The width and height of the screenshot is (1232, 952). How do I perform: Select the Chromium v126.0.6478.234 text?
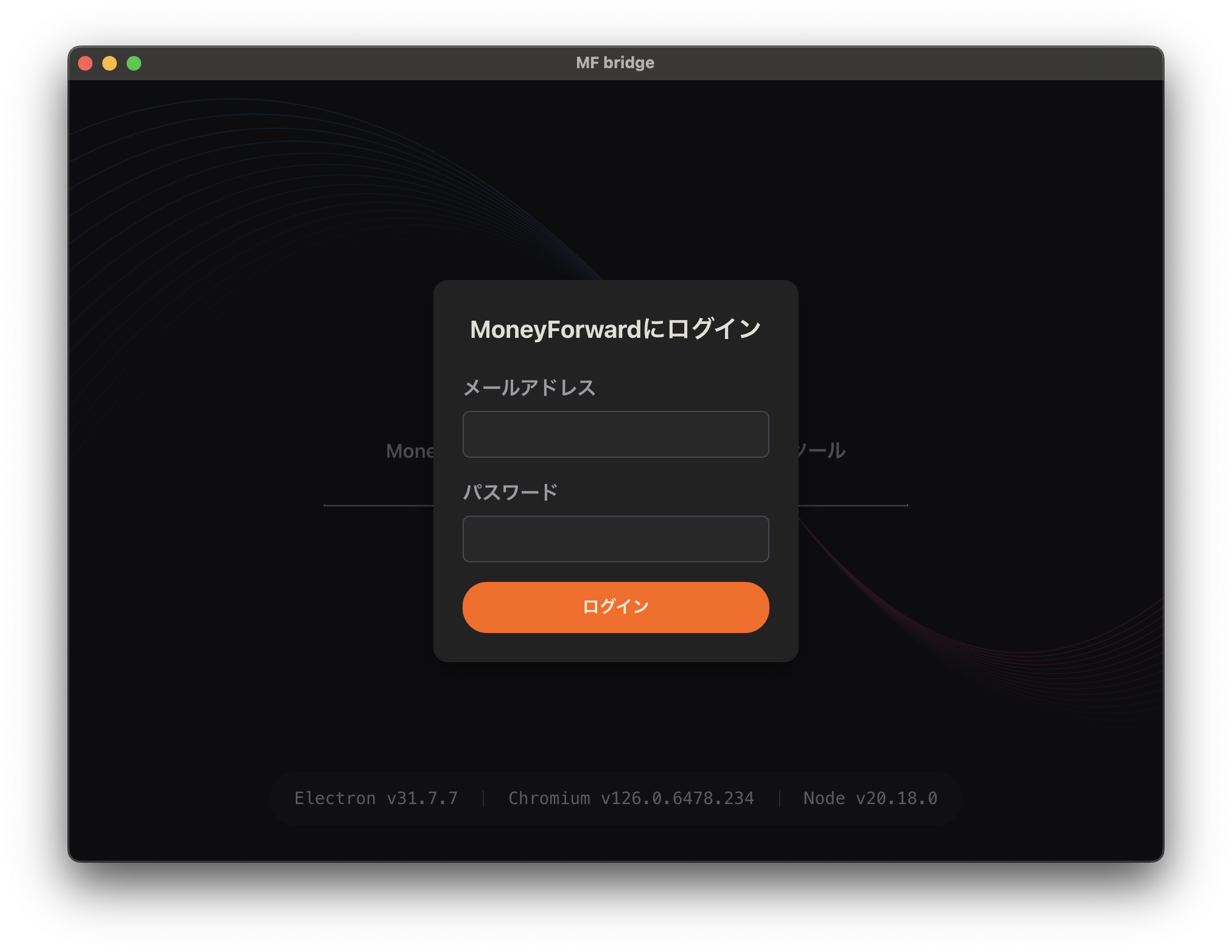click(631, 798)
